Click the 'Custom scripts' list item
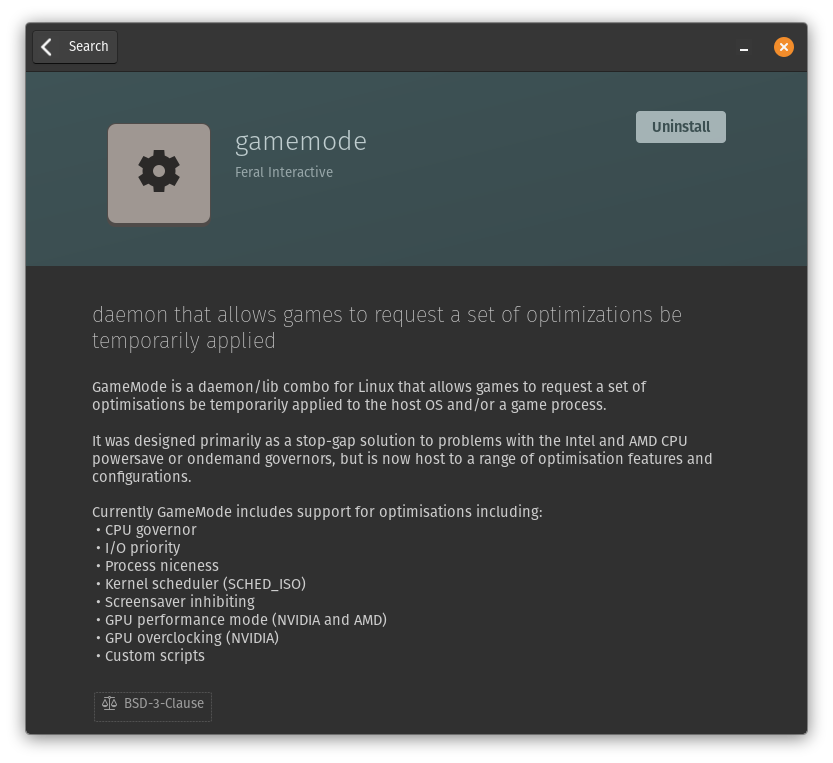833x763 pixels. 150,656
